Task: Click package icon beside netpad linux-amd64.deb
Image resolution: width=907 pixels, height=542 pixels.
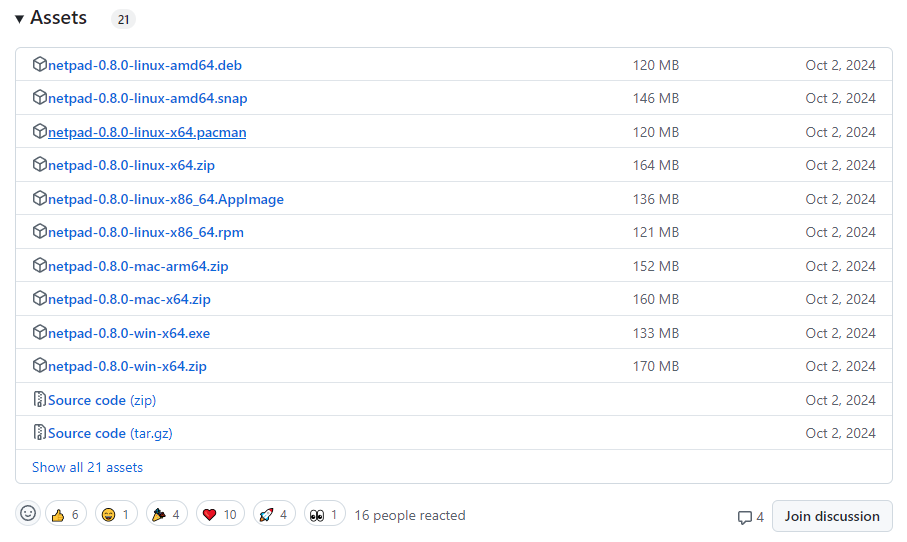Action: coord(39,64)
